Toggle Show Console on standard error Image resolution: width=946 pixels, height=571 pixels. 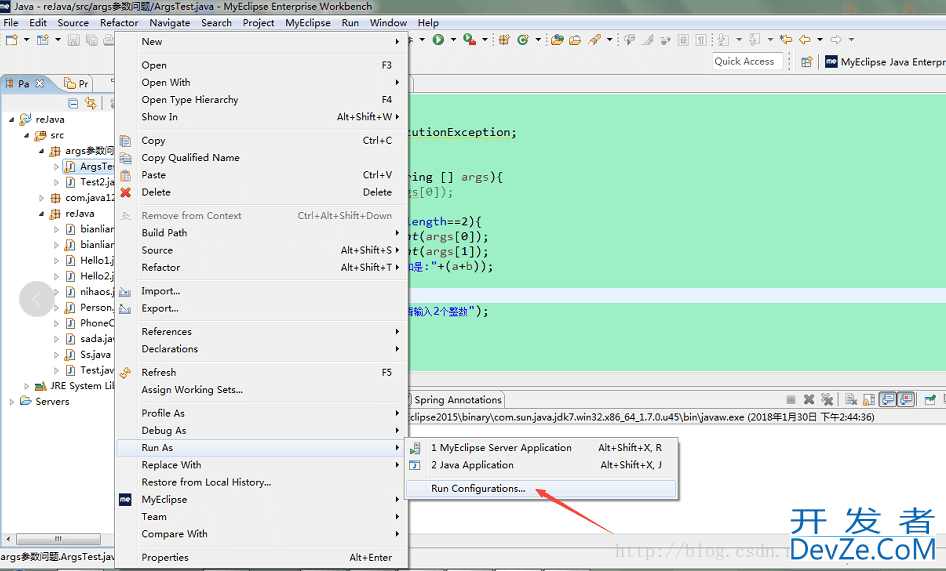point(906,400)
